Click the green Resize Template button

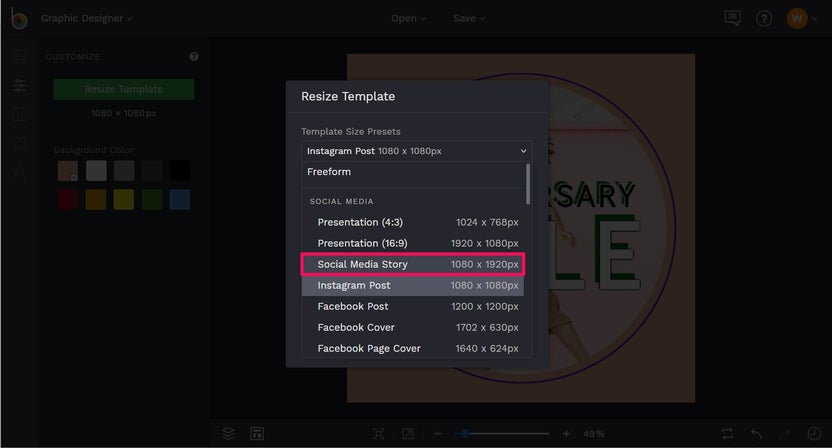click(x=124, y=89)
